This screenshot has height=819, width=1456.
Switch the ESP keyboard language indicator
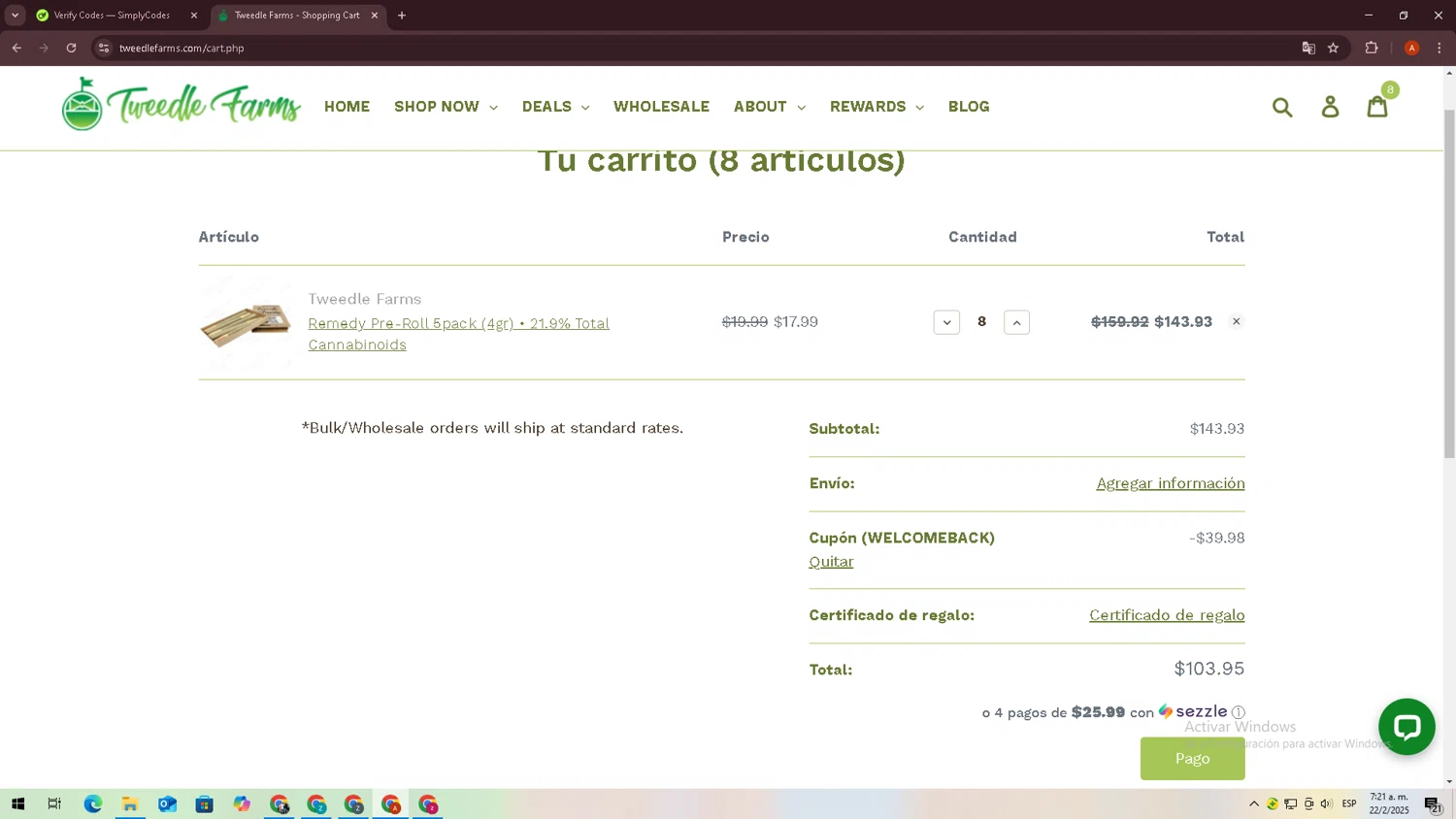tap(1349, 804)
